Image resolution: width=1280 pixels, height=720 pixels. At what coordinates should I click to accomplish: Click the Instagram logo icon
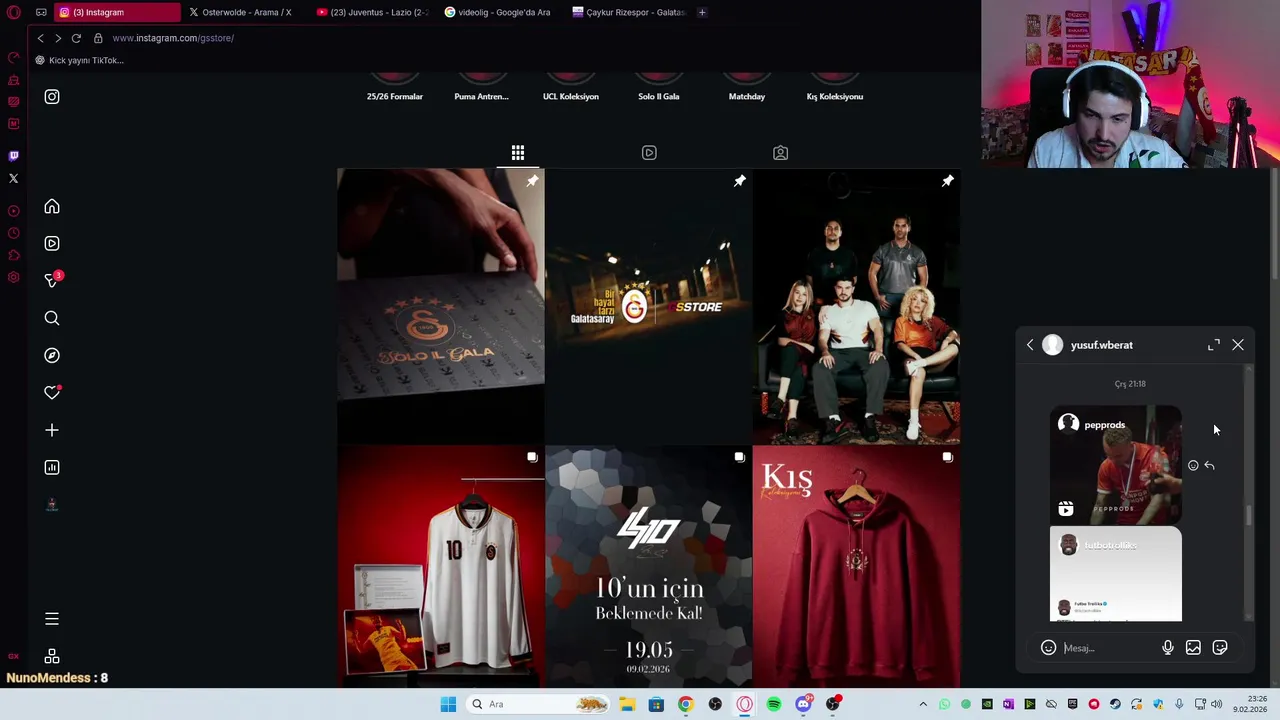[x=52, y=97]
